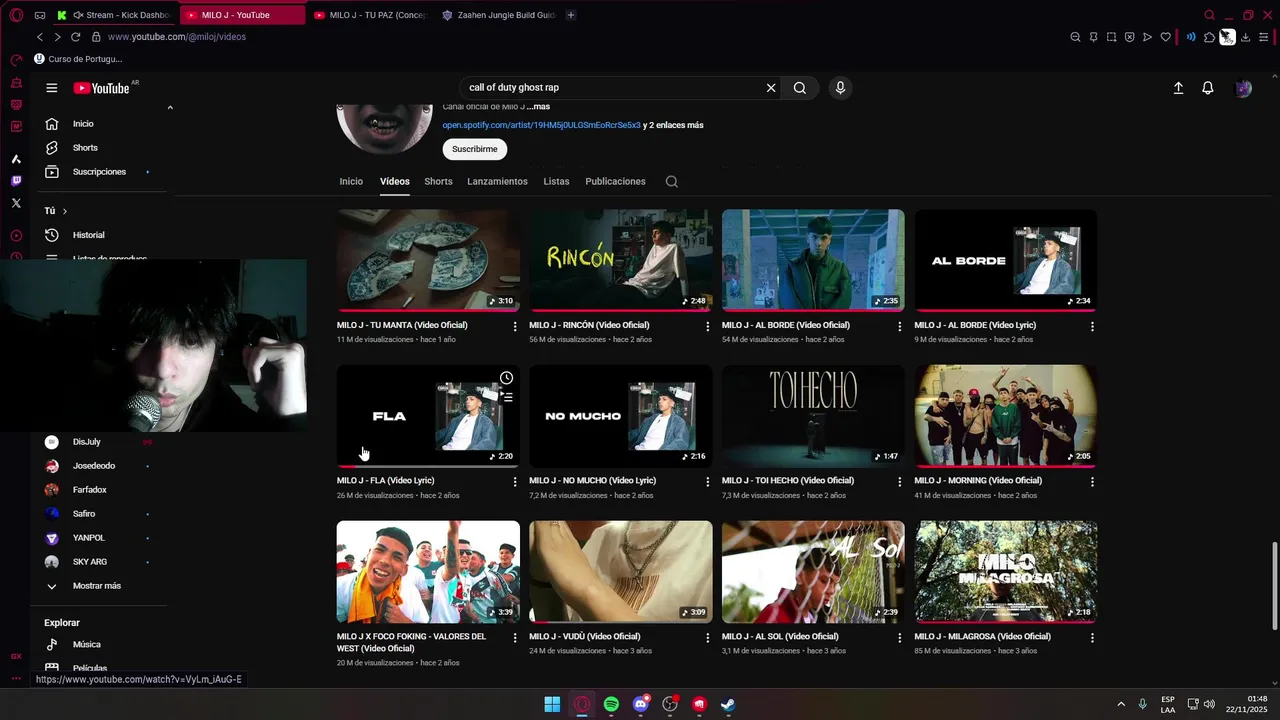Search within the channel (tab bar magnifier)
Screen dimensions: 1280x720
(x=672, y=182)
